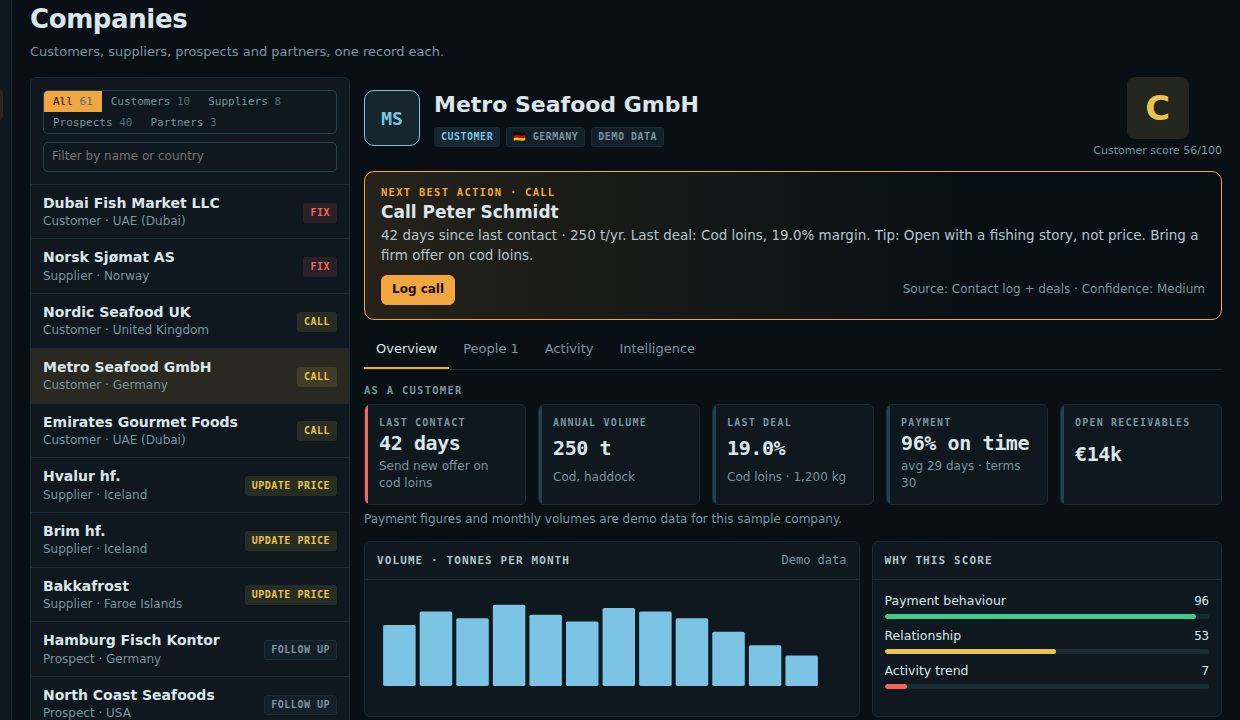Click the CUSTOMER tag under the company name

467,136
